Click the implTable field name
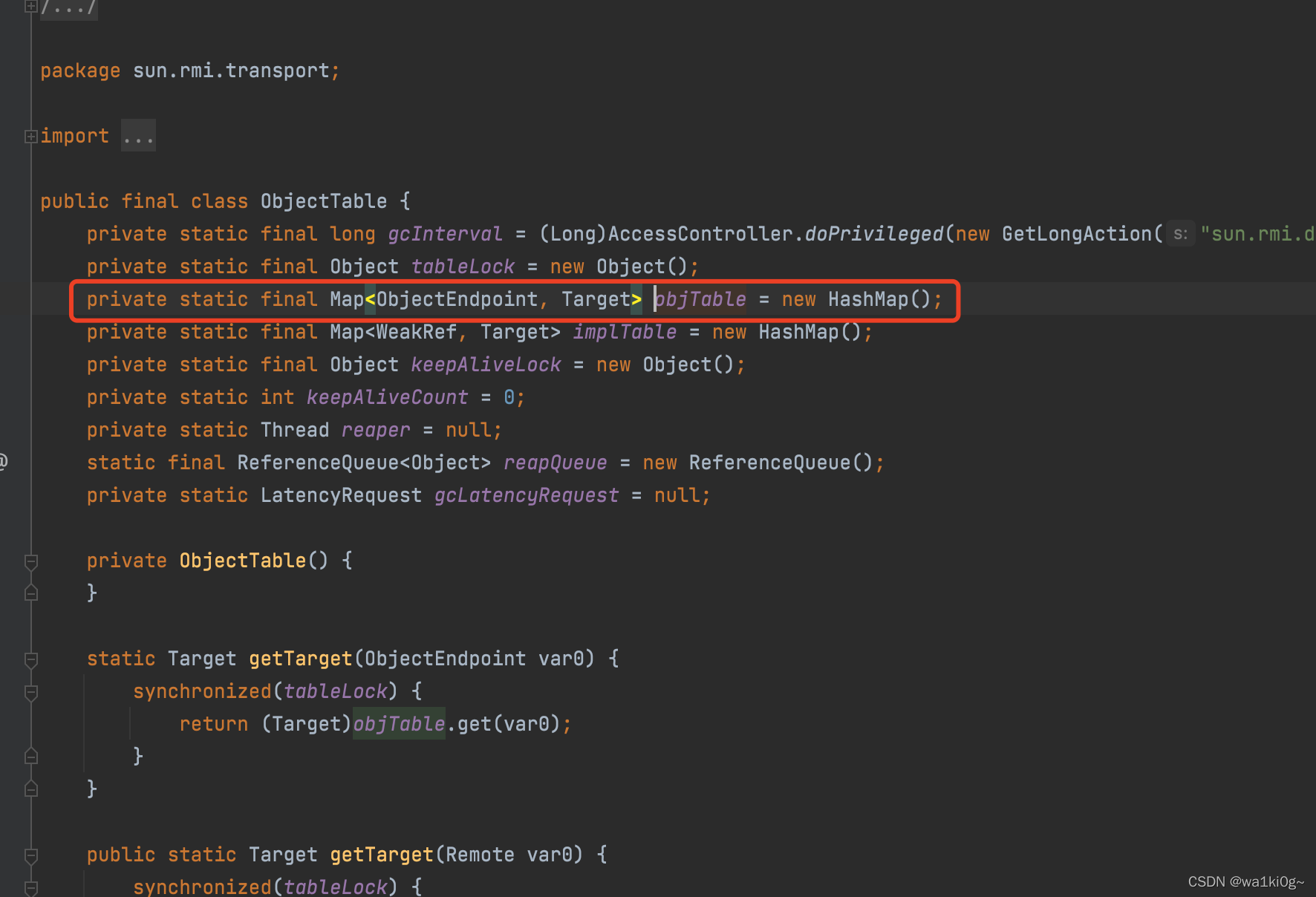1316x897 pixels. (625, 332)
